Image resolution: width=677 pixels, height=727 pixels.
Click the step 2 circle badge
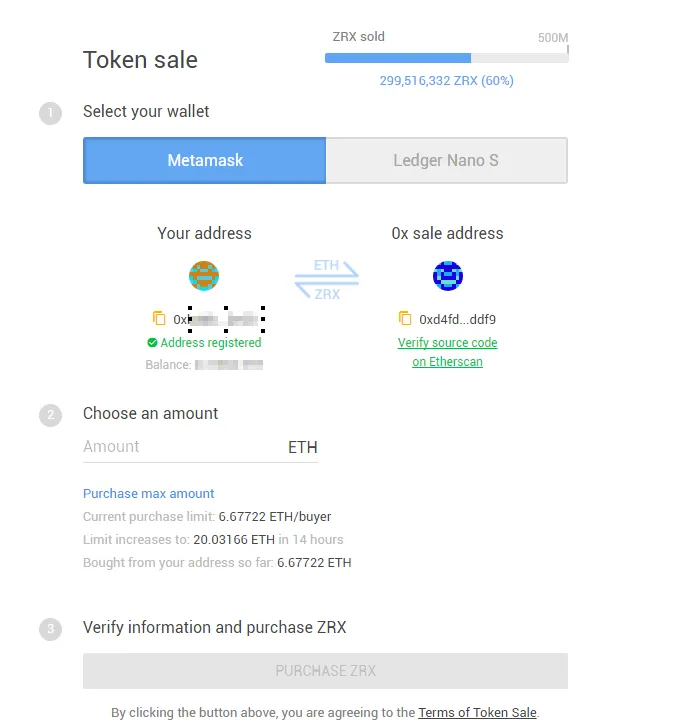pos(50,415)
